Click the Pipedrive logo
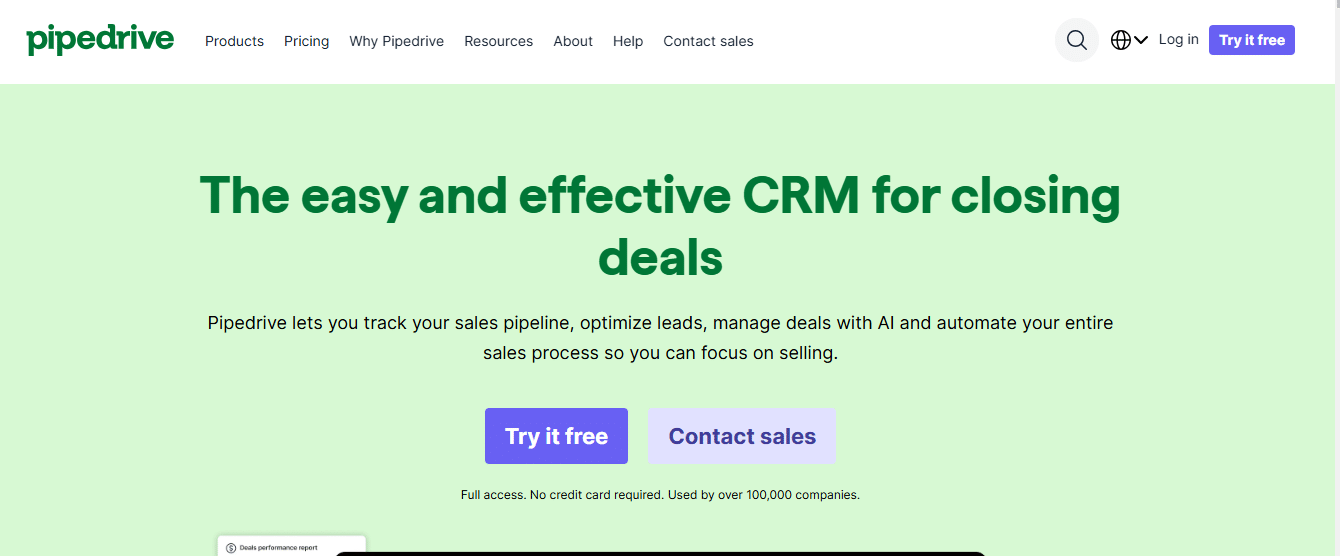 [100, 40]
